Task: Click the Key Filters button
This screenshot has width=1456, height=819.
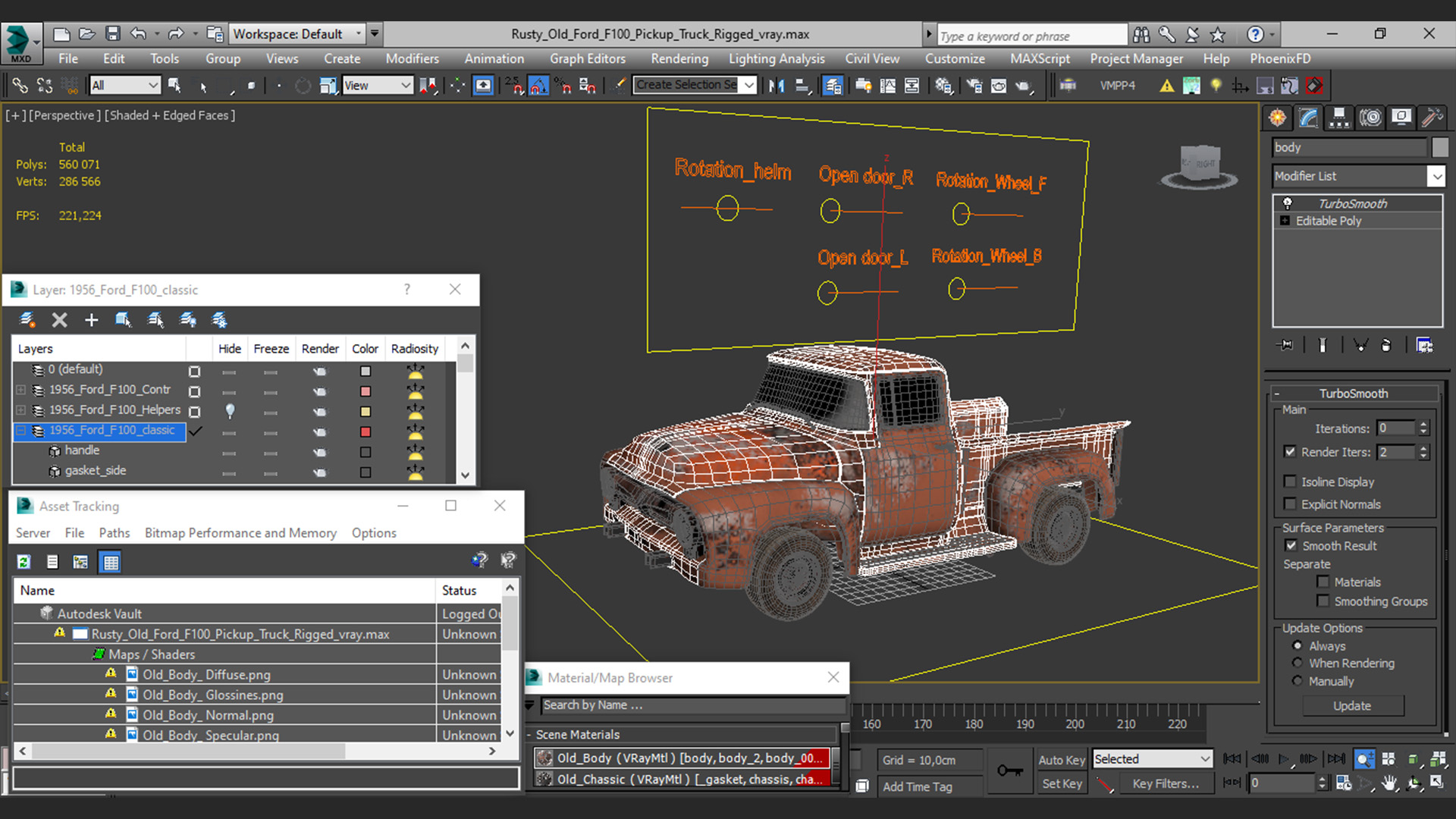Action: coord(1166,784)
